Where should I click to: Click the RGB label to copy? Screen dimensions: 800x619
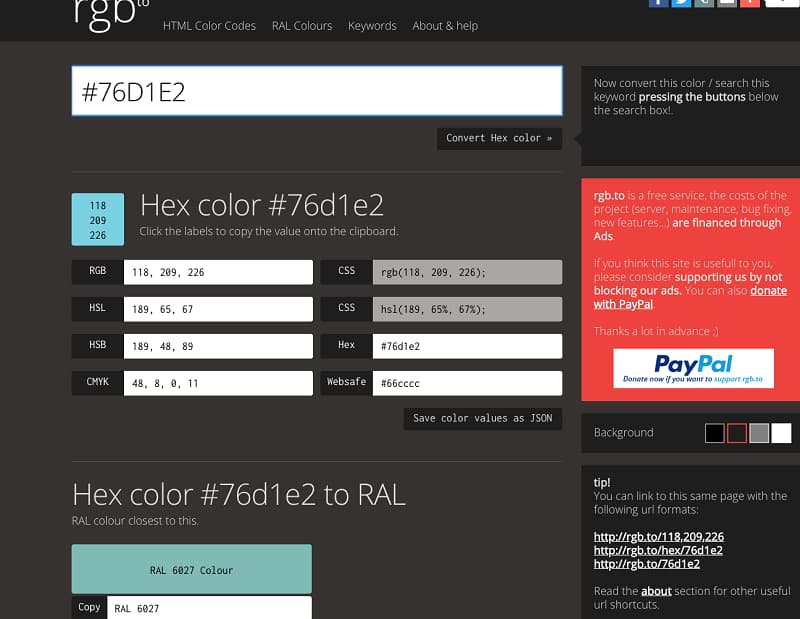pyautogui.click(x=97, y=271)
